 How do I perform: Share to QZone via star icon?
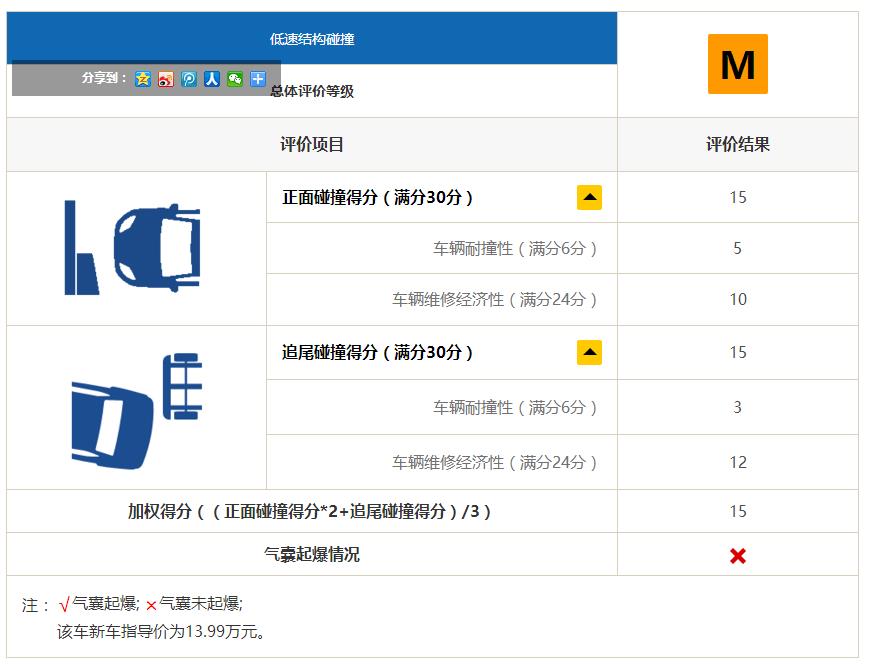point(143,79)
